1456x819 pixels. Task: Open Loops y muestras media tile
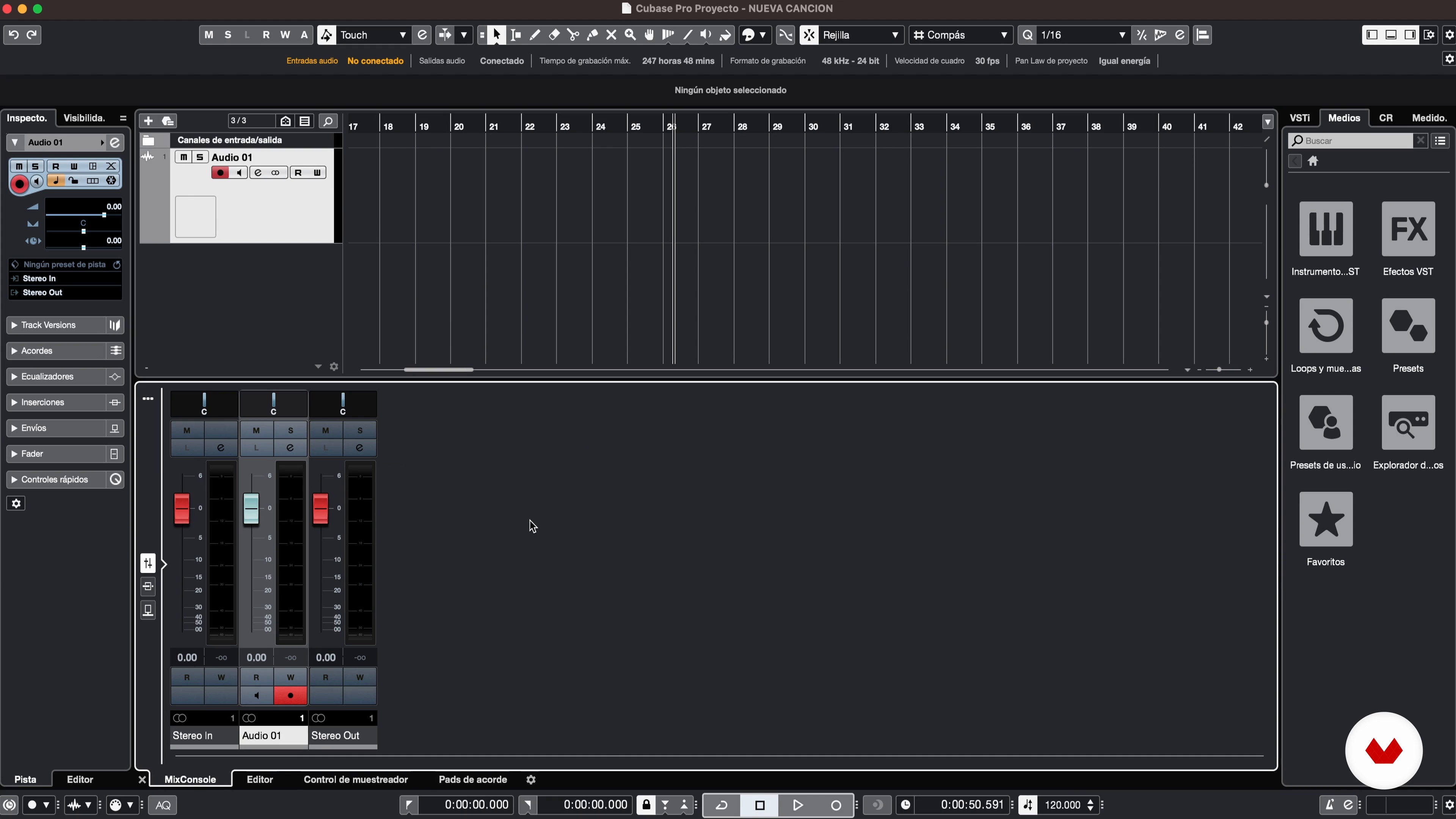1326,326
